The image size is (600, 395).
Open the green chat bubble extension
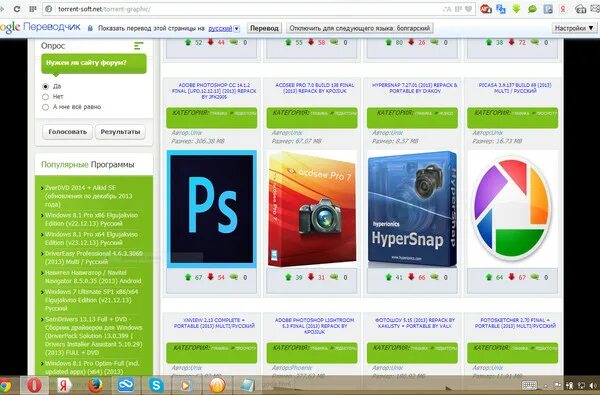(532, 9)
